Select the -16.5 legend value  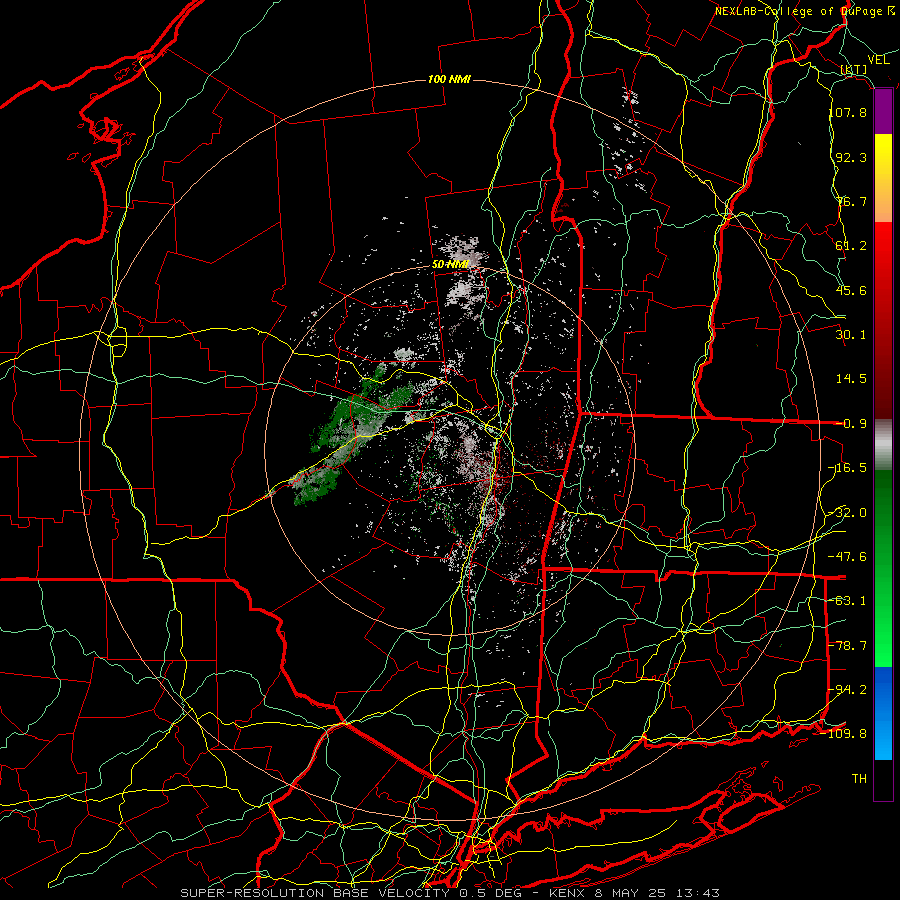point(847,468)
